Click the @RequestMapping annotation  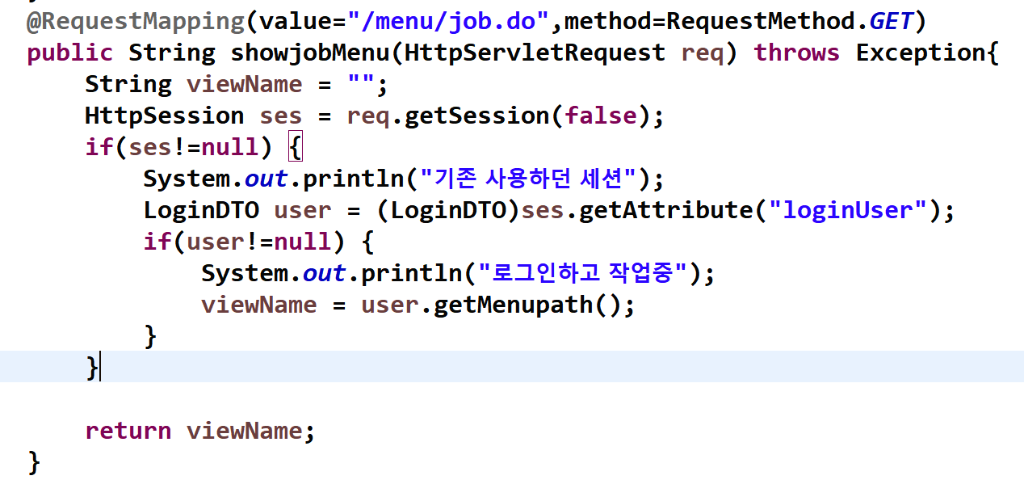[135, 22]
